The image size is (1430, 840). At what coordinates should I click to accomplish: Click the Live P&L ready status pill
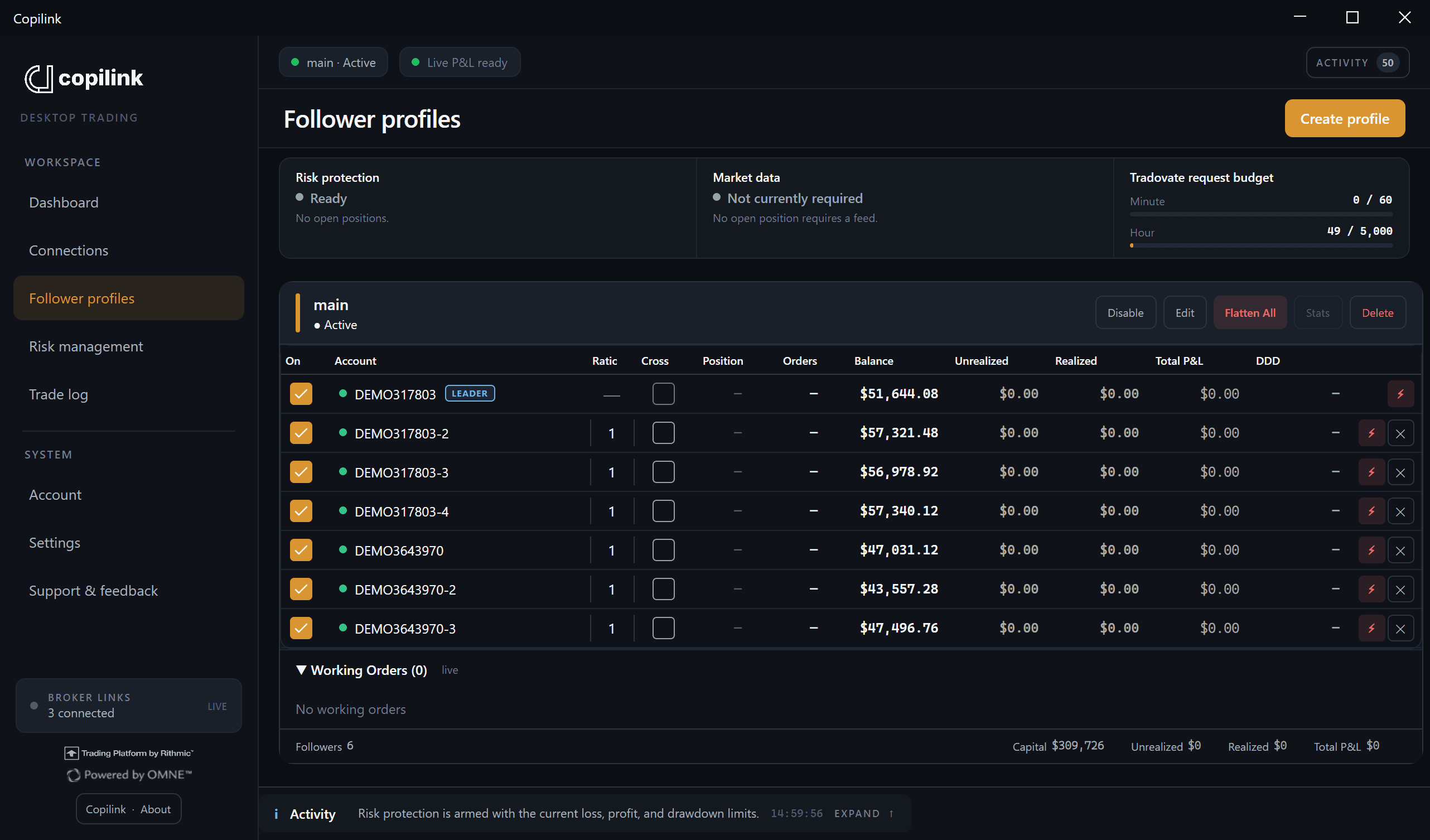pos(460,62)
